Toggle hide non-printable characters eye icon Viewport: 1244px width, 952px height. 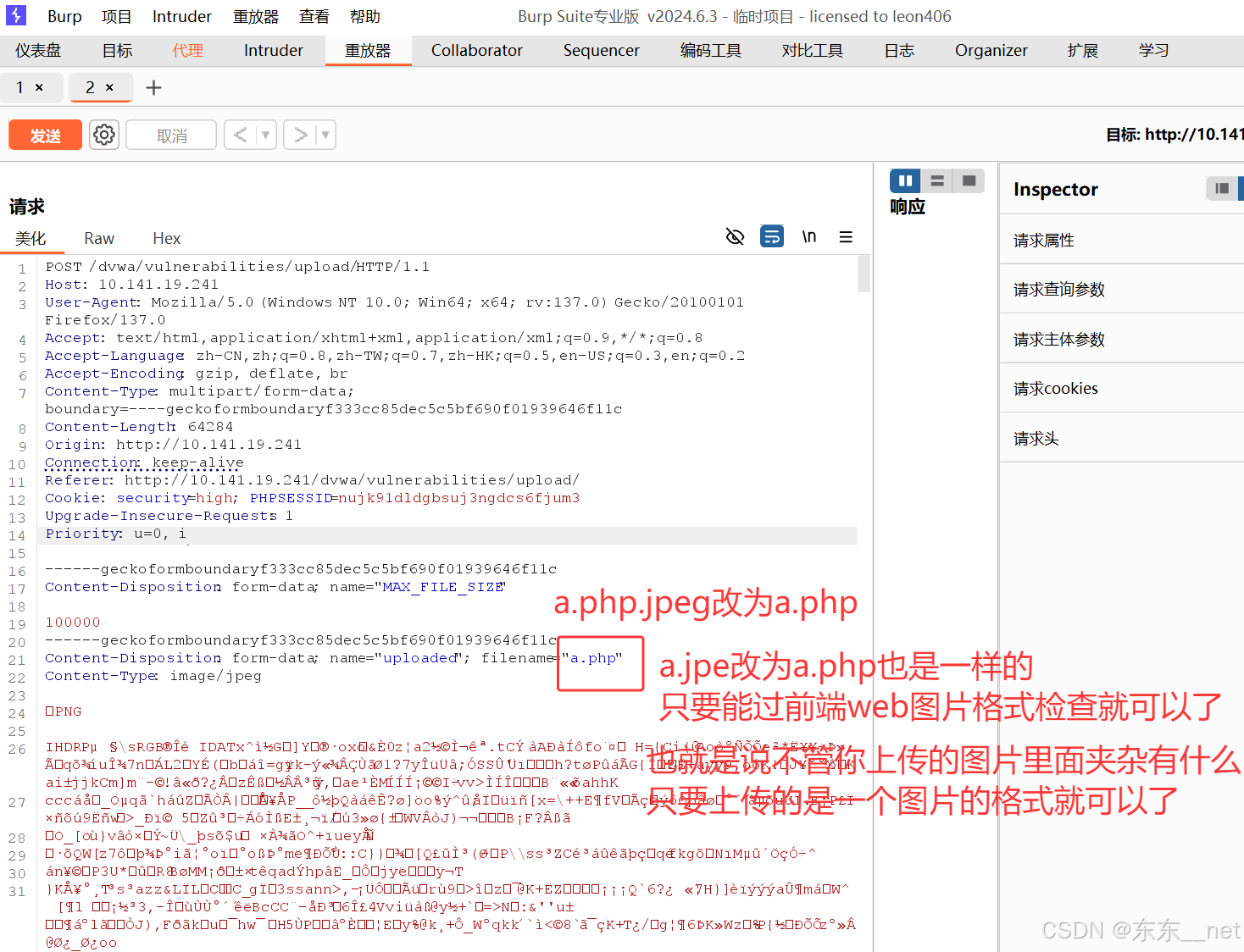[x=735, y=237]
